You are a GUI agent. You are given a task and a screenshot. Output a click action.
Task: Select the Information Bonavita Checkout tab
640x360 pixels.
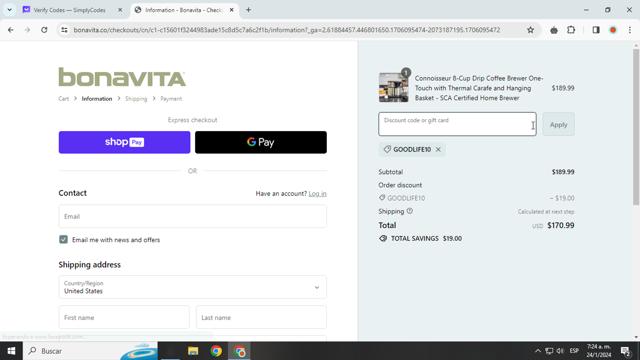[x=184, y=10]
